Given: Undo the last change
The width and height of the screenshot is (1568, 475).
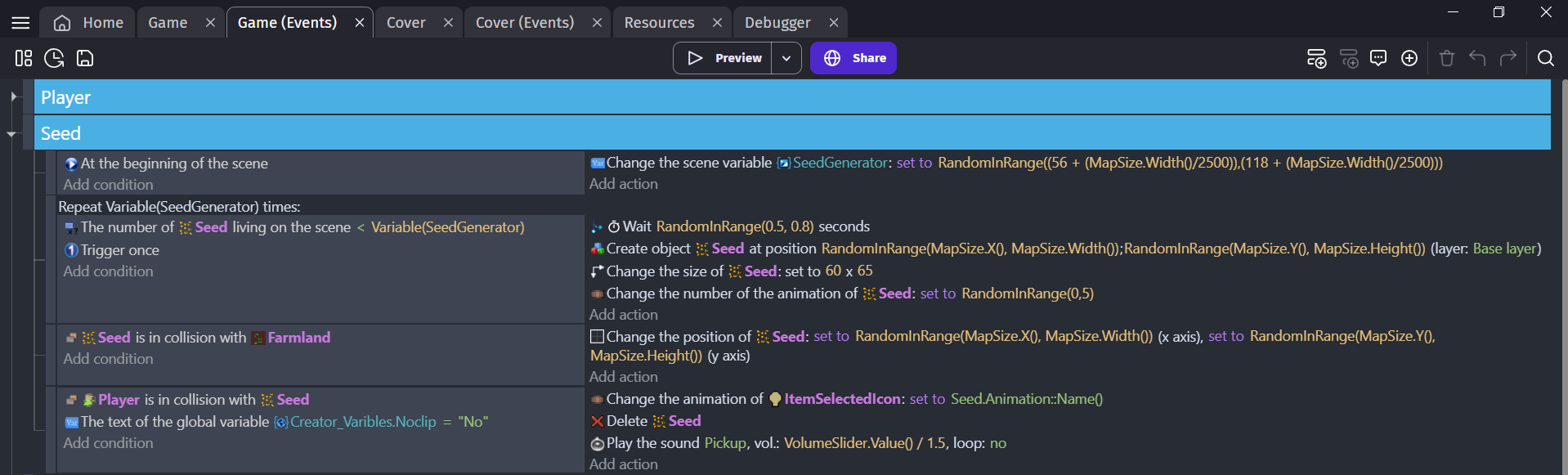Looking at the screenshot, I should tap(1476, 58).
